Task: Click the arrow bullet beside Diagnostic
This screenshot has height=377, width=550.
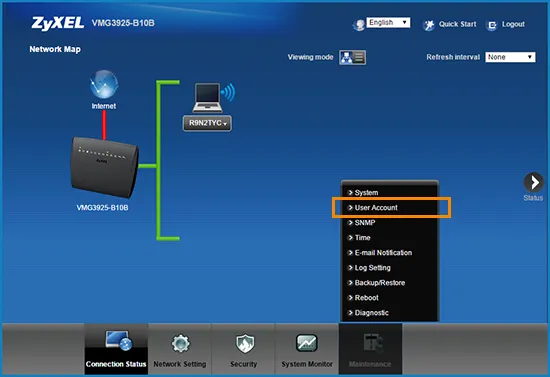Action: pyautogui.click(x=350, y=313)
